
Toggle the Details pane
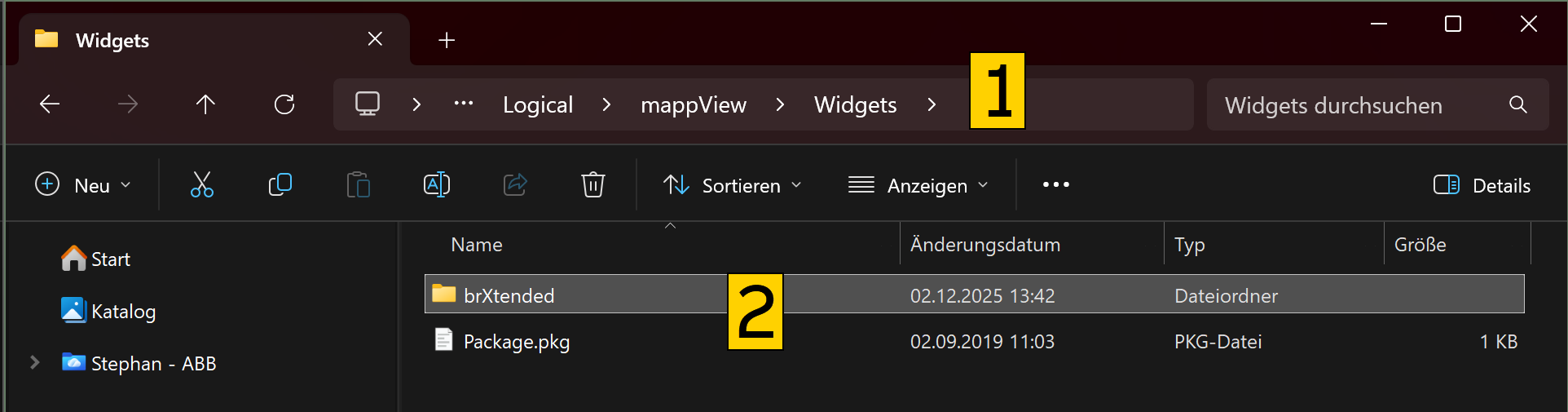coord(1482,185)
